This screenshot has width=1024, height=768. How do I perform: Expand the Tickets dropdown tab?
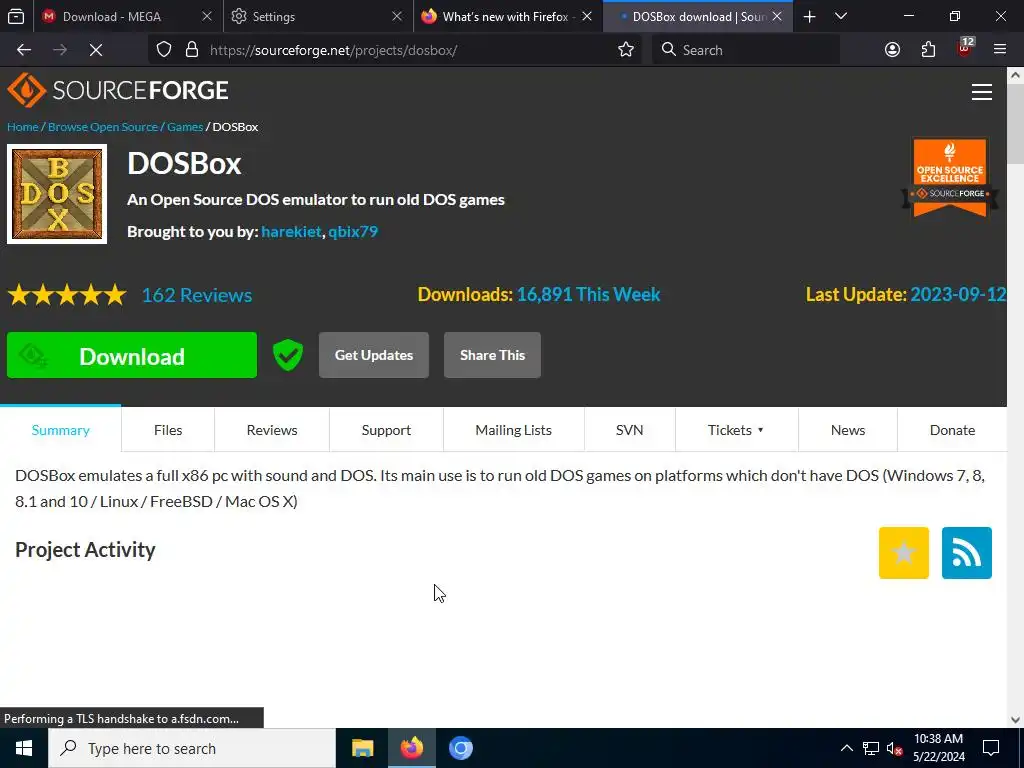click(736, 430)
